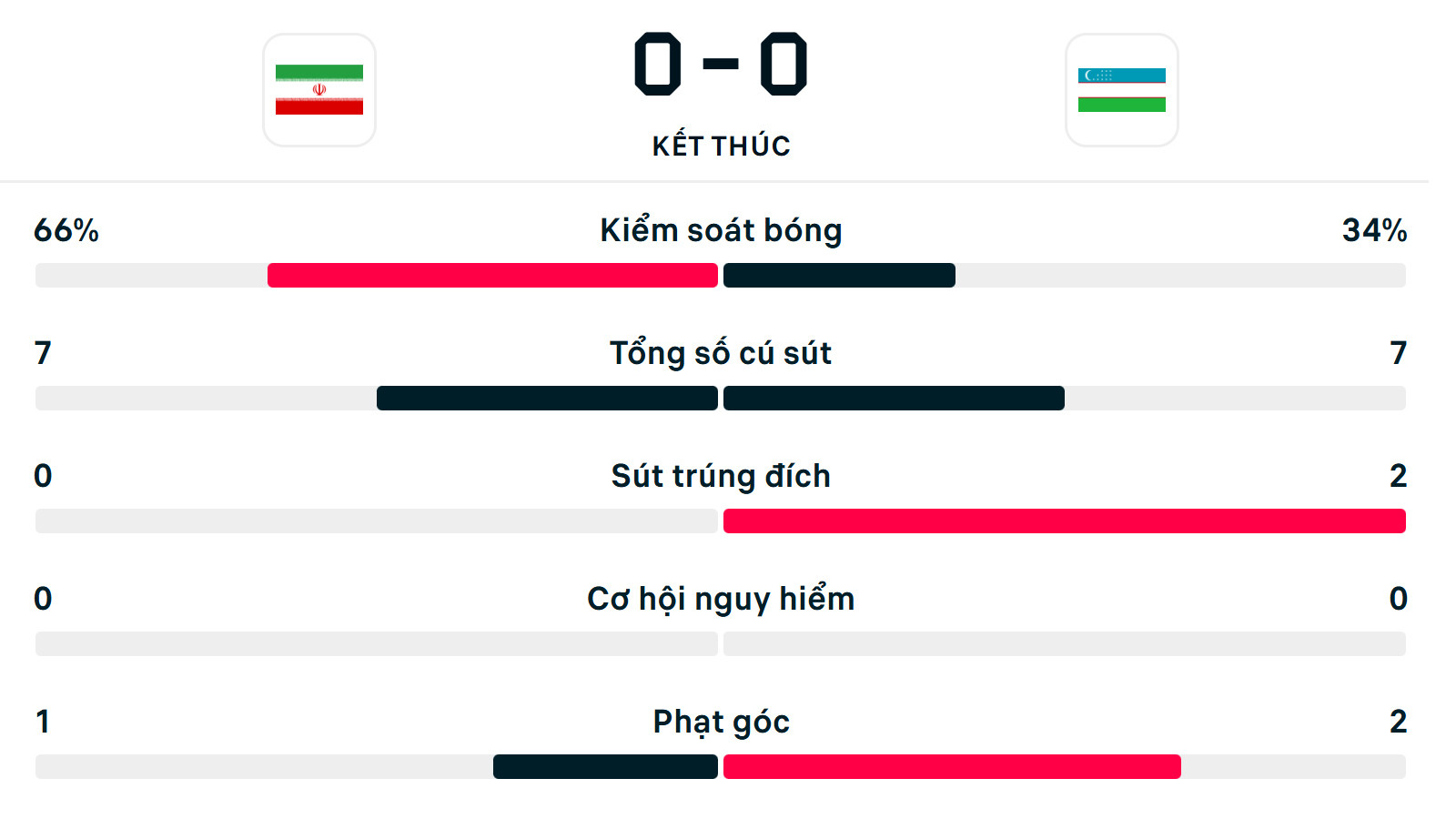Click the red possession bar for Iran
The width and height of the screenshot is (1456, 819).
(x=492, y=275)
